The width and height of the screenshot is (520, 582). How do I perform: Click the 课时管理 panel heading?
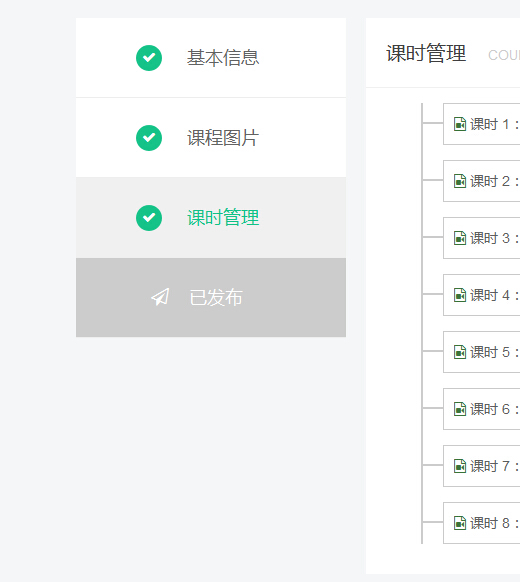coord(426,53)
